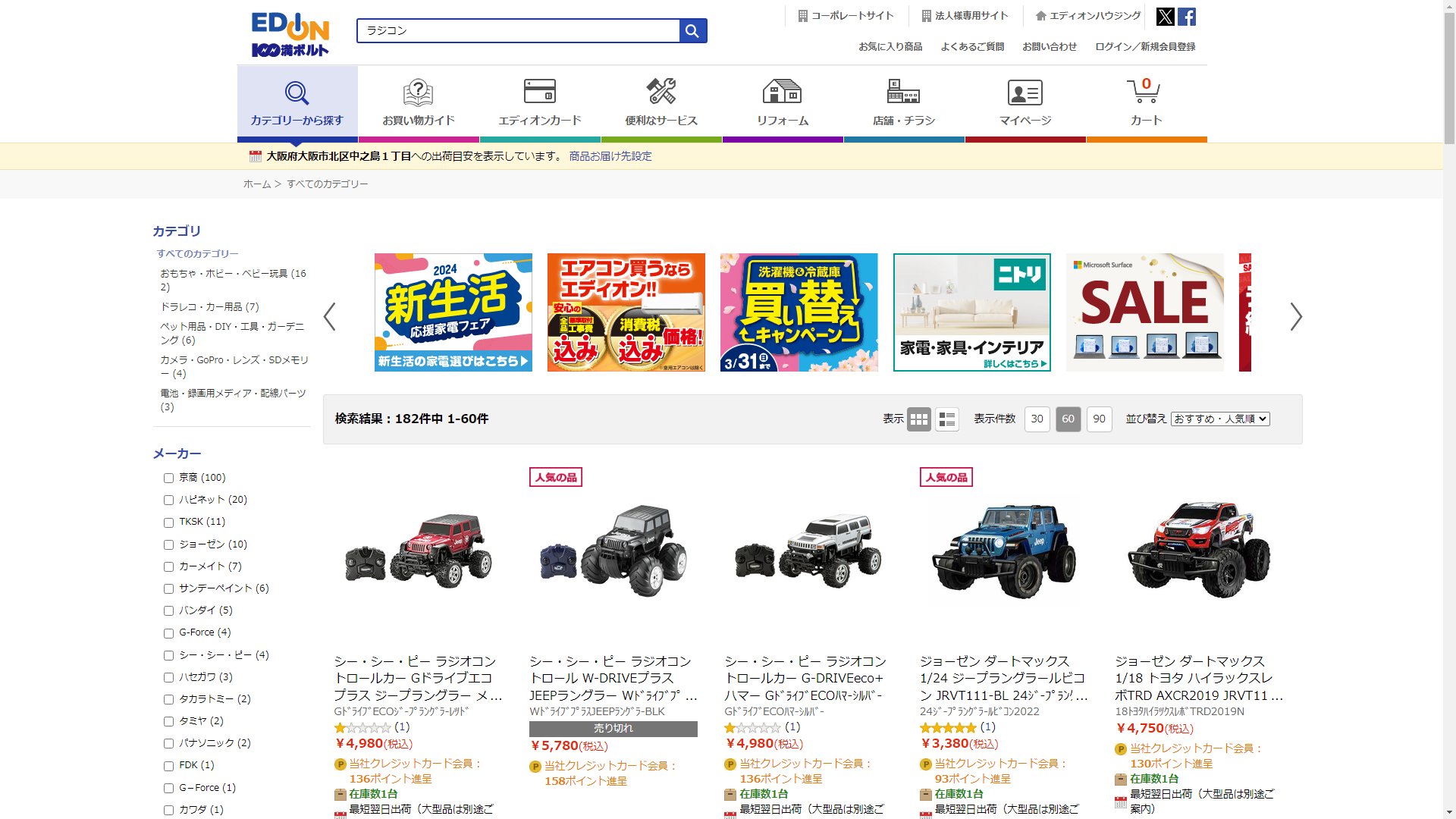Viewport: 1456px width, 819px height.
Task: Open the X (Twitter) social icon
Action: (1165, 17)
